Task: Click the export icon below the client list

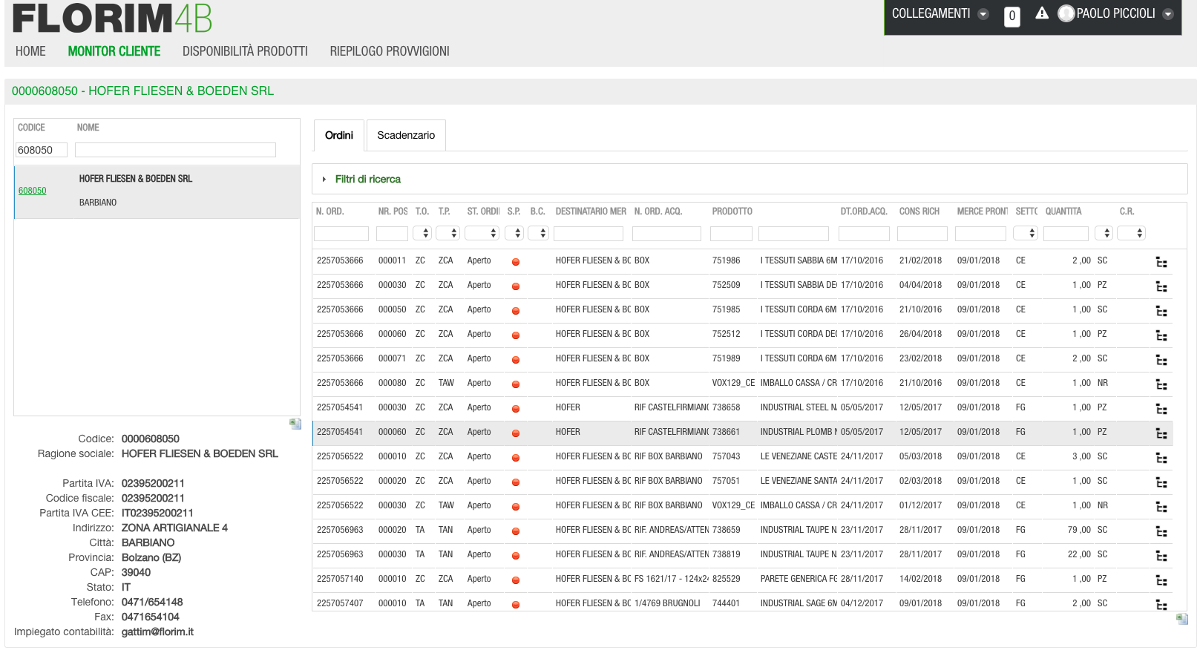Action: coord(295,424)
